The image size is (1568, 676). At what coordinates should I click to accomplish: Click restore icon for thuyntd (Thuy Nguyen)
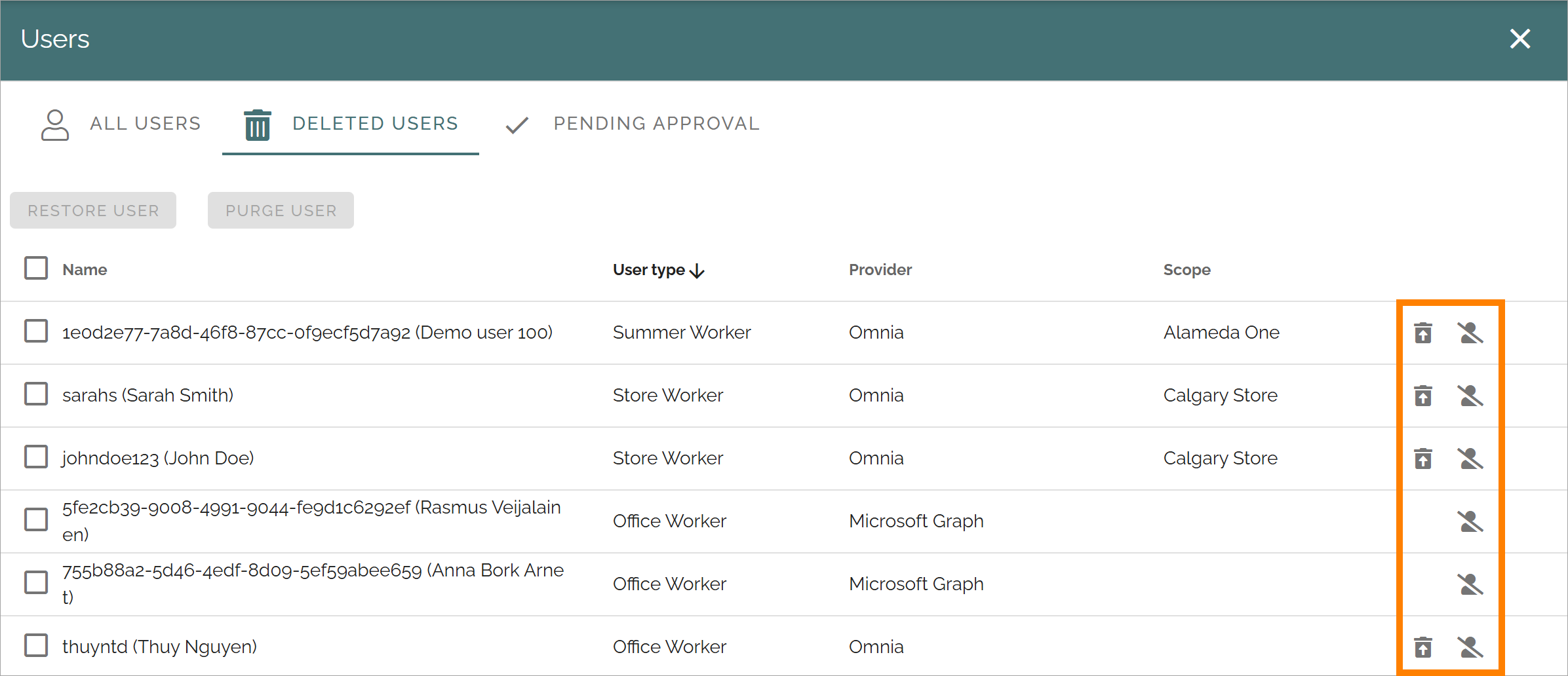pos(1423,647)
